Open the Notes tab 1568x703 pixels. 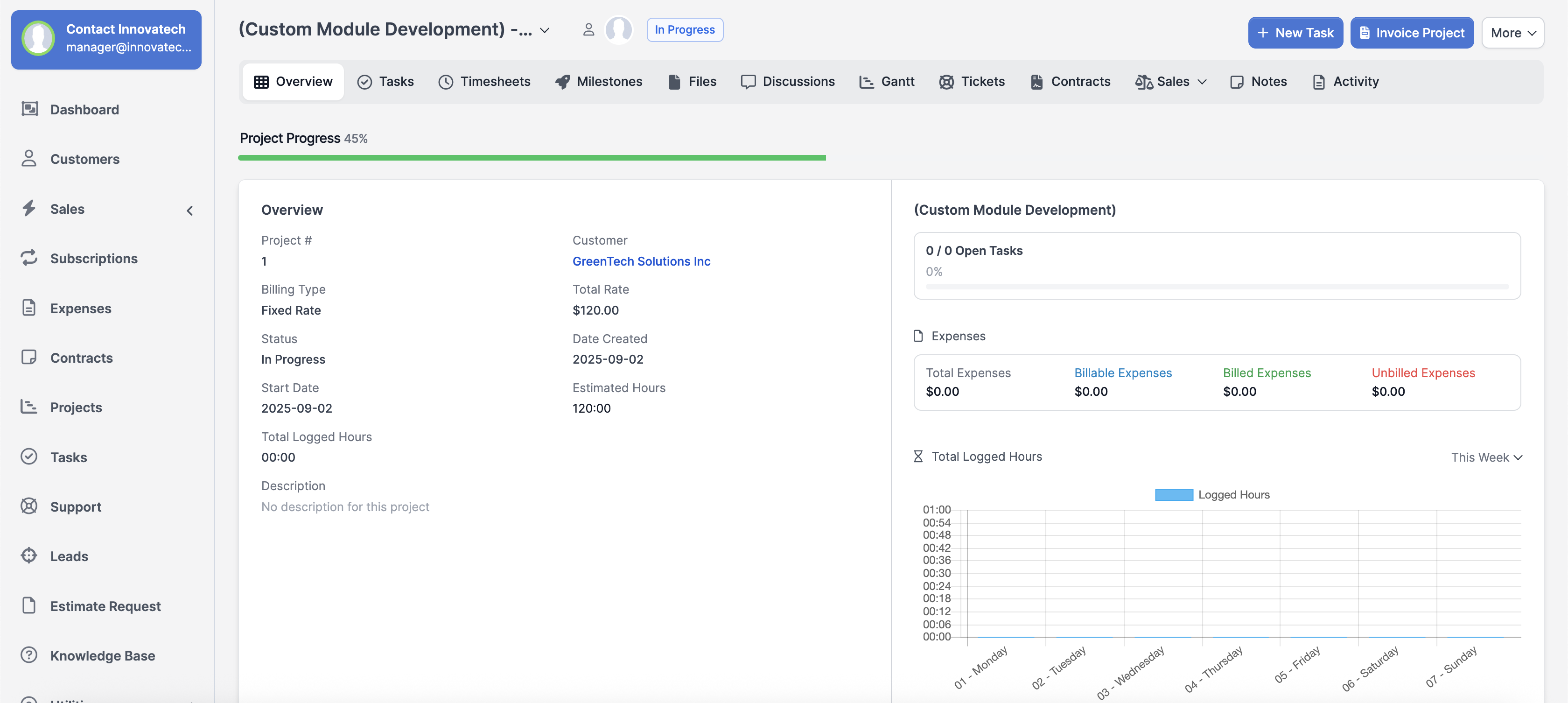click(1258, 81)
